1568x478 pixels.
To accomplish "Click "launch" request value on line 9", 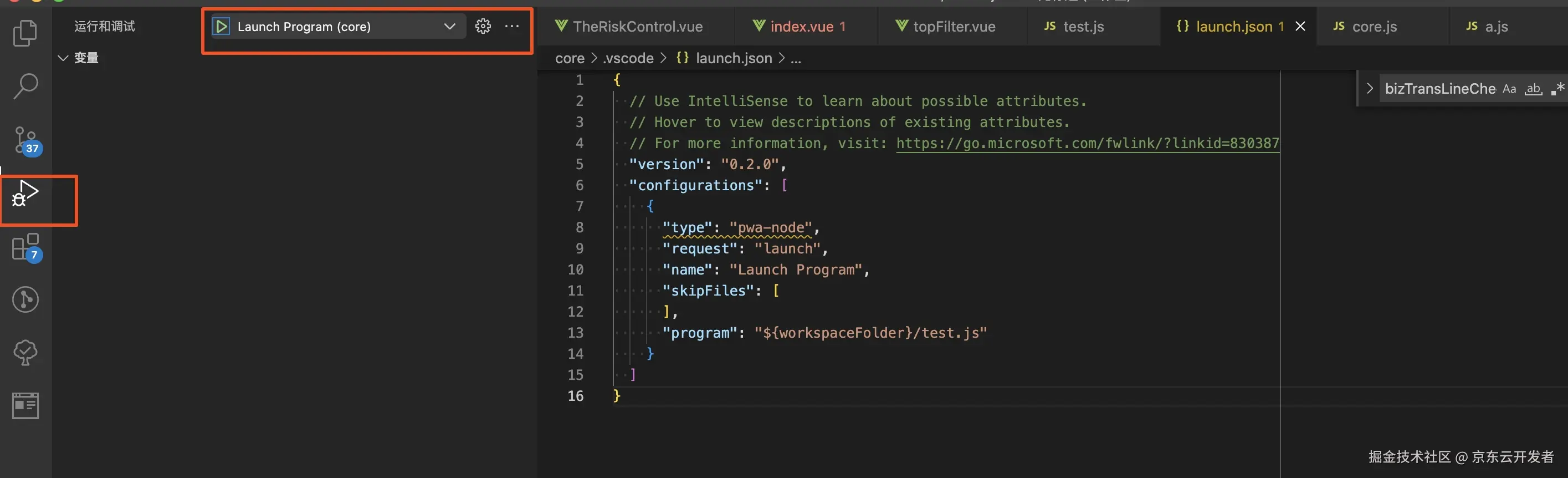I will coord(788,249).
